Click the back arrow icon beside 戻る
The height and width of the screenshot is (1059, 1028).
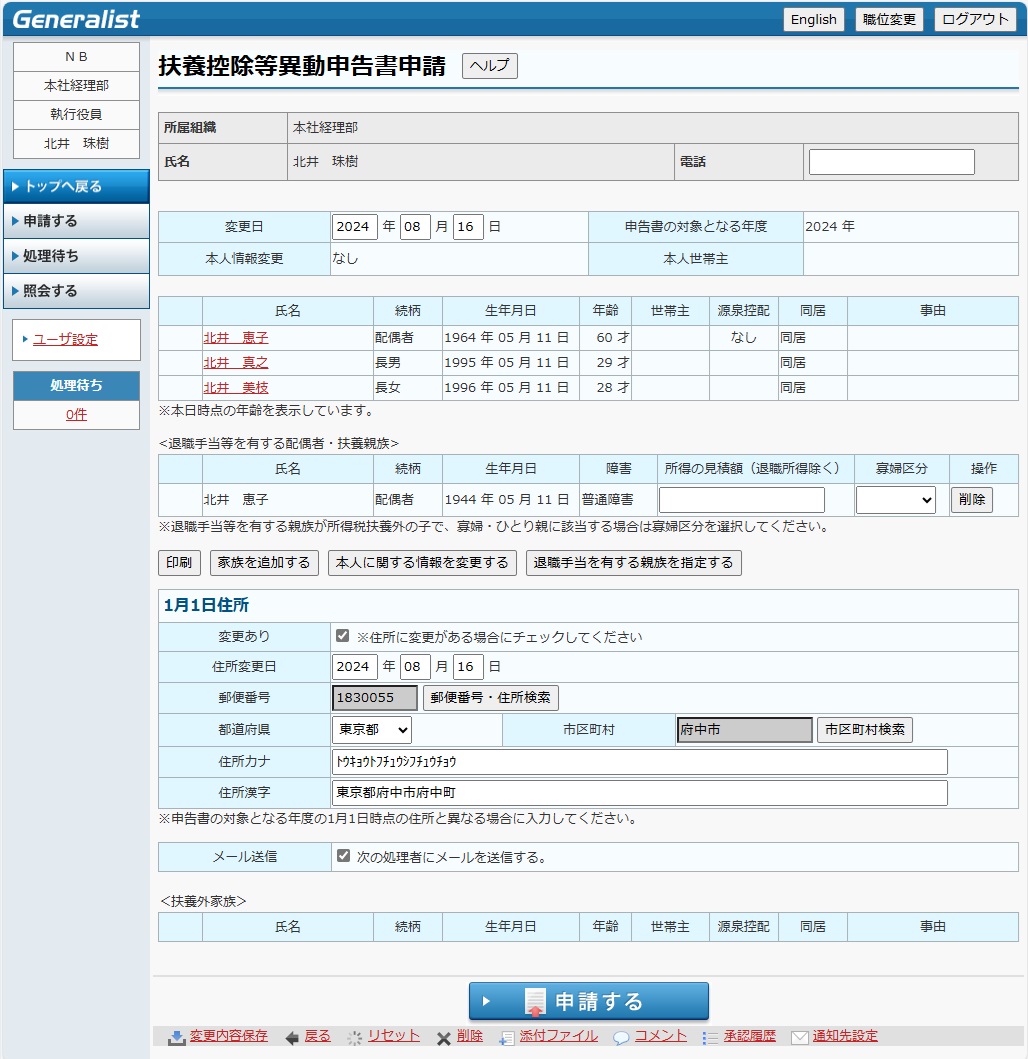click(x=292, y=1037)
